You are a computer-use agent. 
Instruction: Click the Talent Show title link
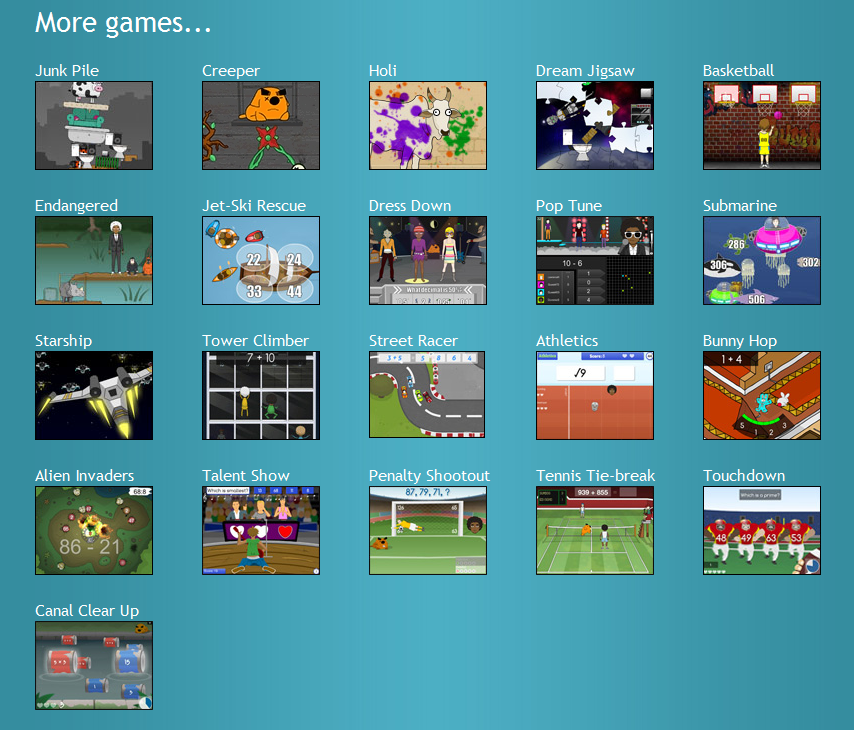[246, 476]
